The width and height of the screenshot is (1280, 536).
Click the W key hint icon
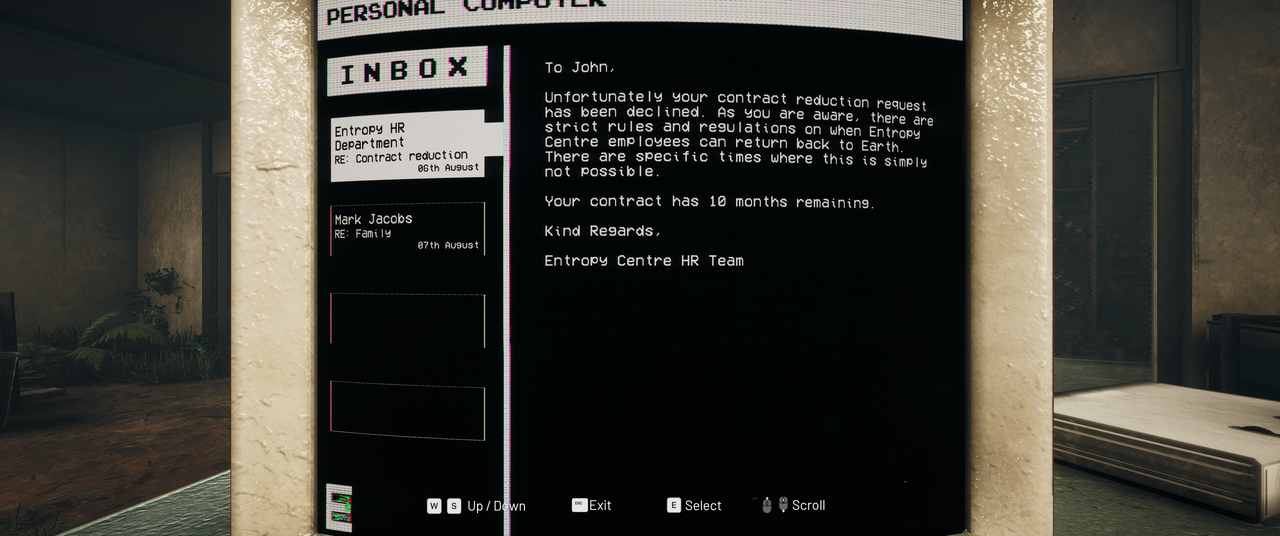click(x=434, y=506)
